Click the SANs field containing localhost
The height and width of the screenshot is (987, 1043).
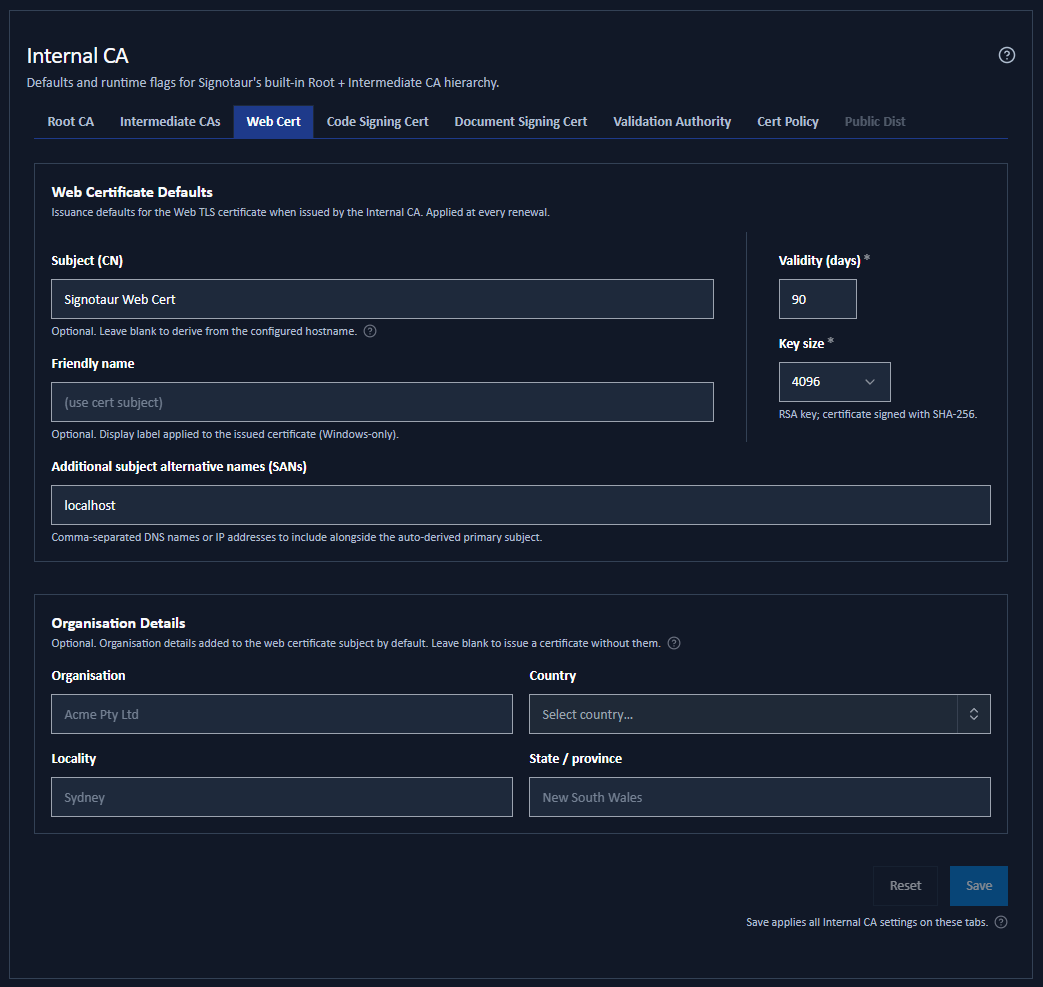(521, 505)
